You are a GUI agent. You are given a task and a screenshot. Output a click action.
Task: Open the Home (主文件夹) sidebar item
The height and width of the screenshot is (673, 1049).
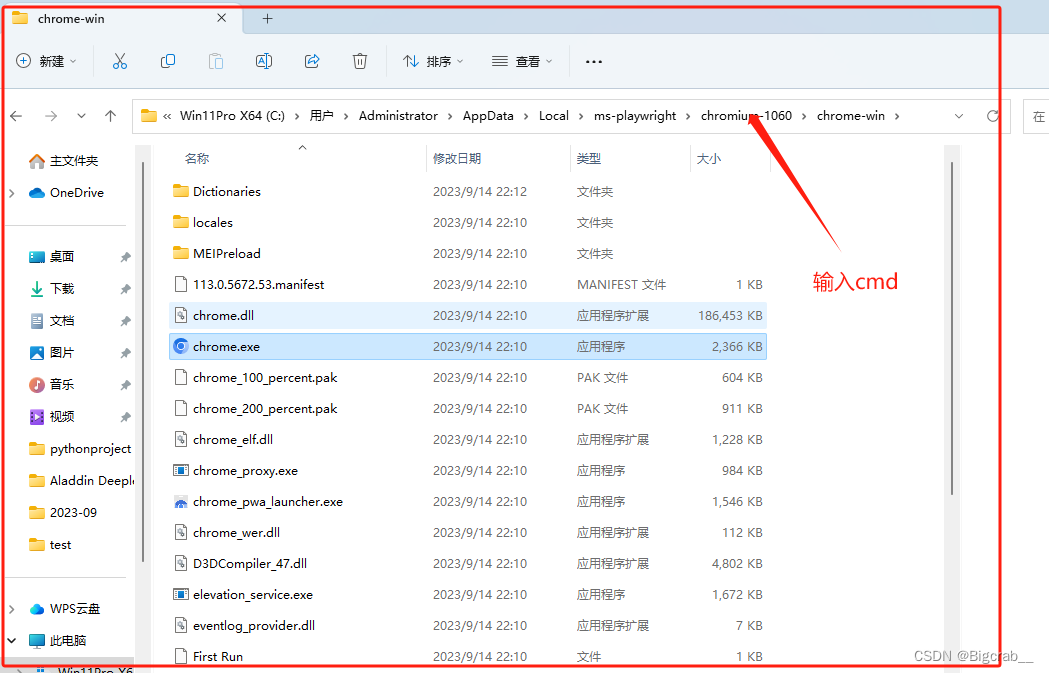pyautogui.click(x=64, y=161)
